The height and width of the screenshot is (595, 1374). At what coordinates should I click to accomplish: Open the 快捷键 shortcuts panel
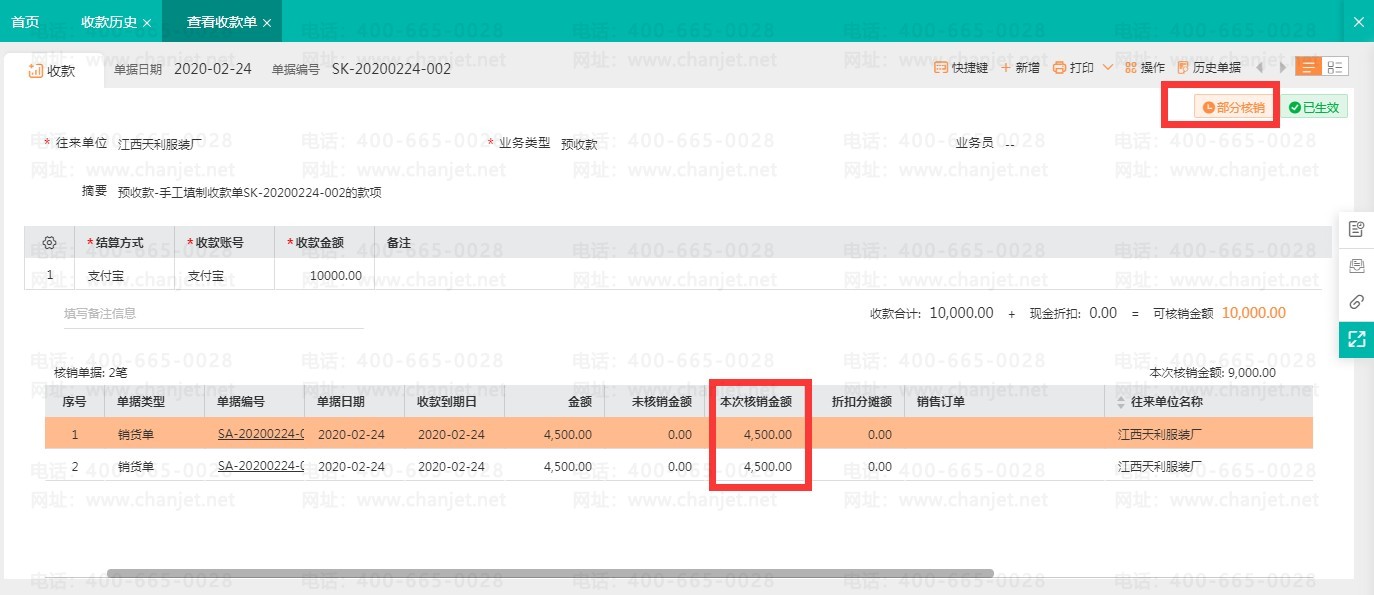[x=960, y=68]
